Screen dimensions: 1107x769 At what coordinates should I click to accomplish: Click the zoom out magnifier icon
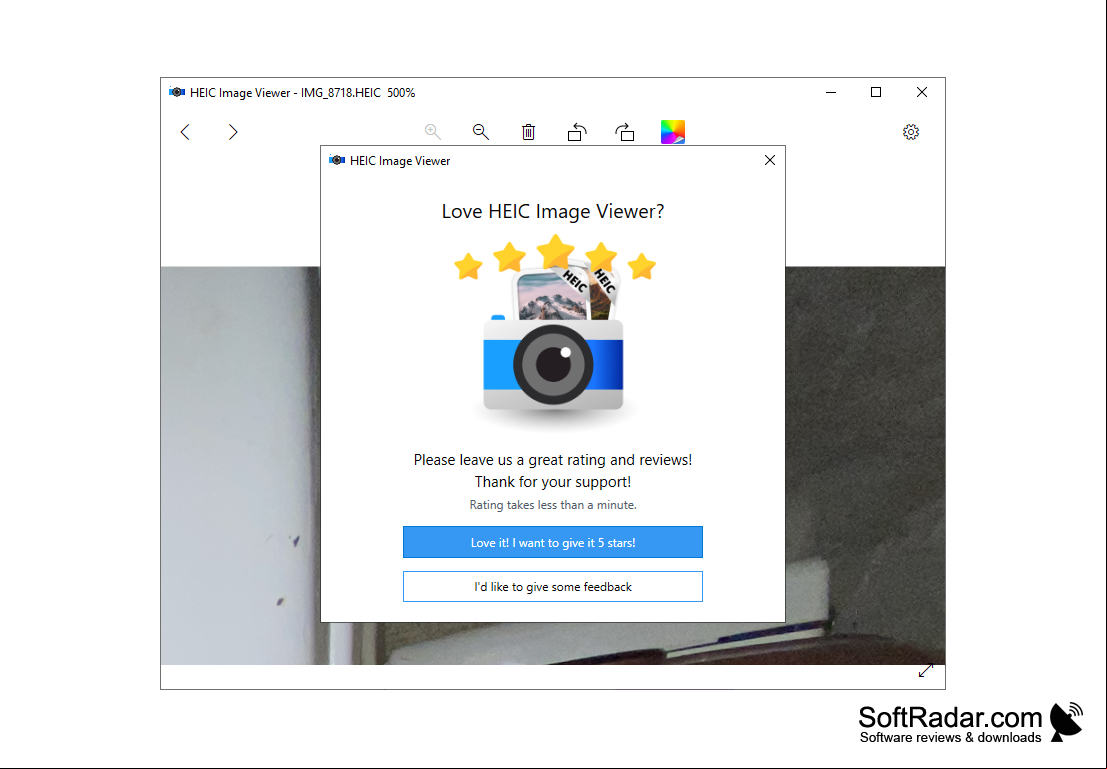(x=481, y=132)
